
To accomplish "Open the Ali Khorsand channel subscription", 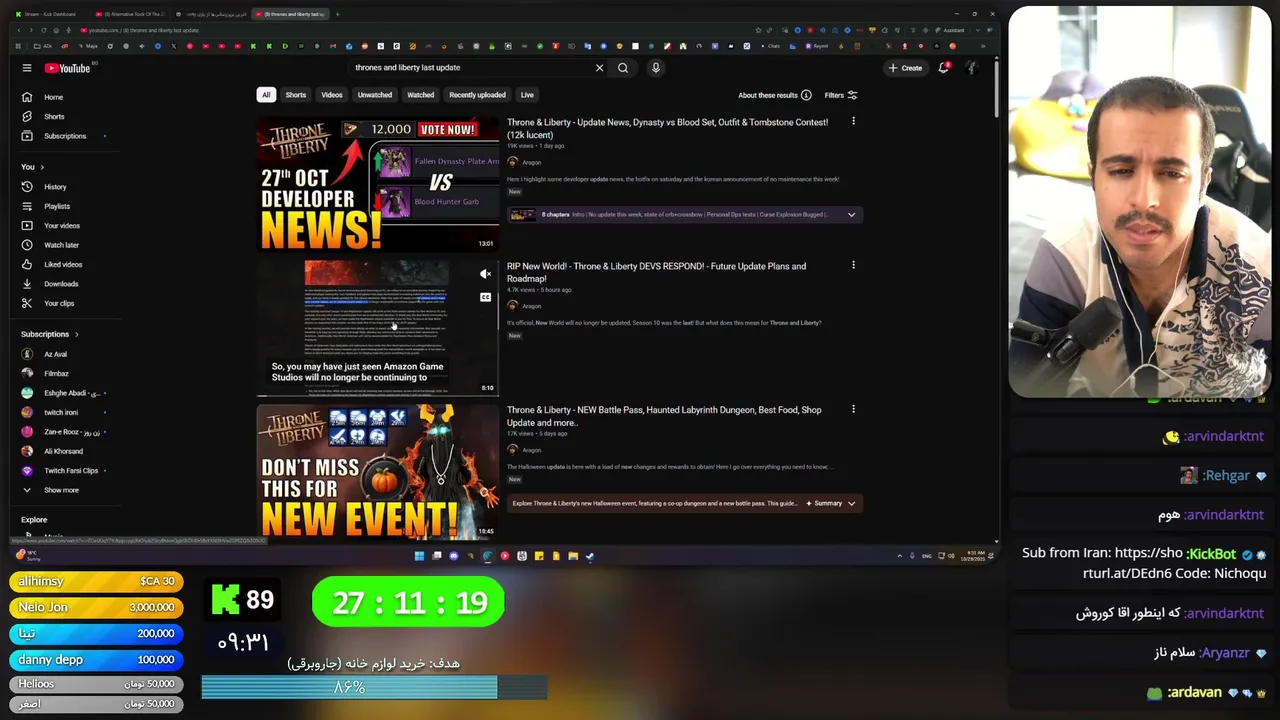I will tap(63, 451).
